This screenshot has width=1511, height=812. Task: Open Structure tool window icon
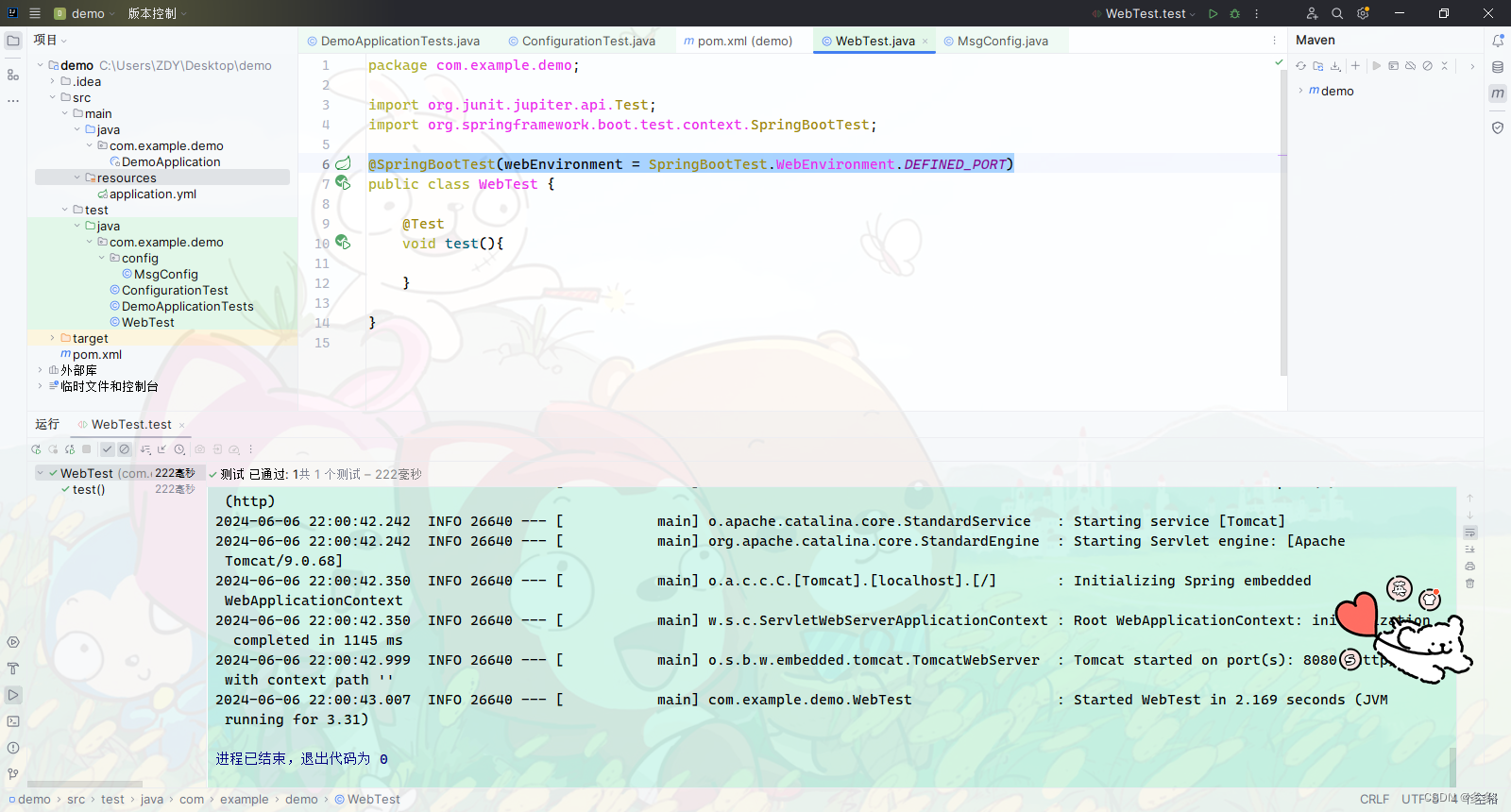(13, 75)
